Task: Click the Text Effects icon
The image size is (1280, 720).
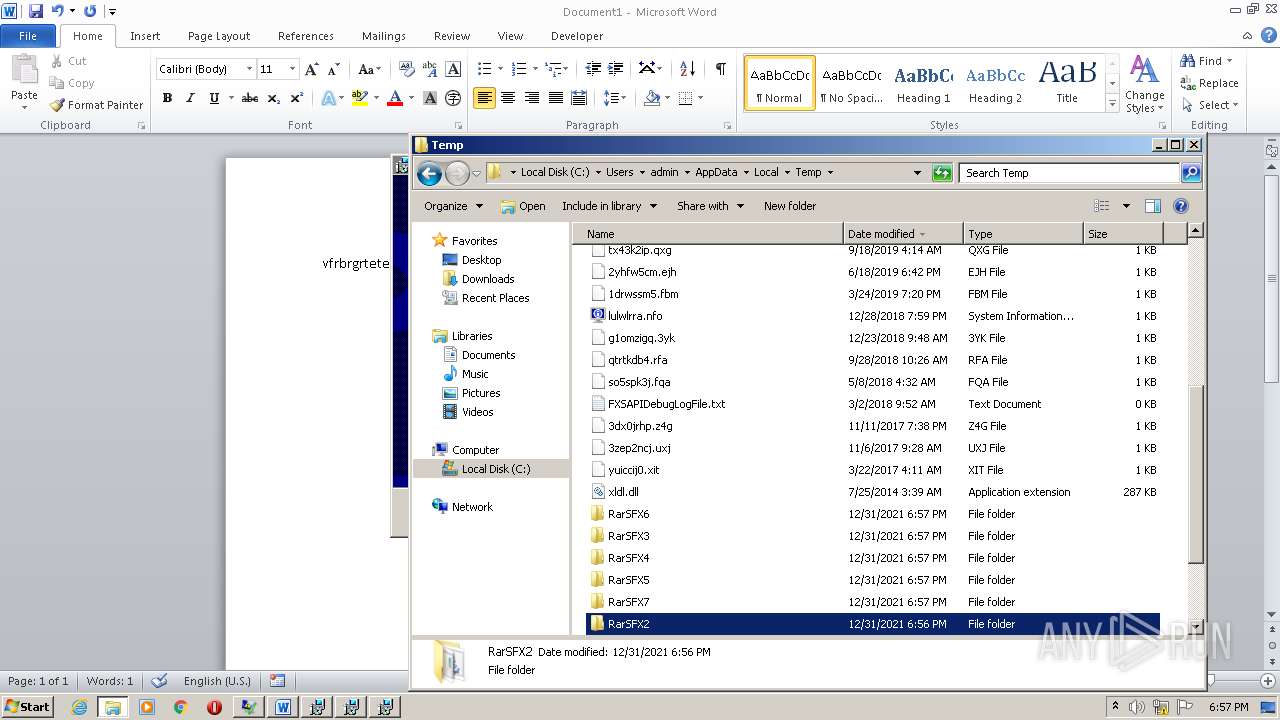Action: (x=328, y=98)
